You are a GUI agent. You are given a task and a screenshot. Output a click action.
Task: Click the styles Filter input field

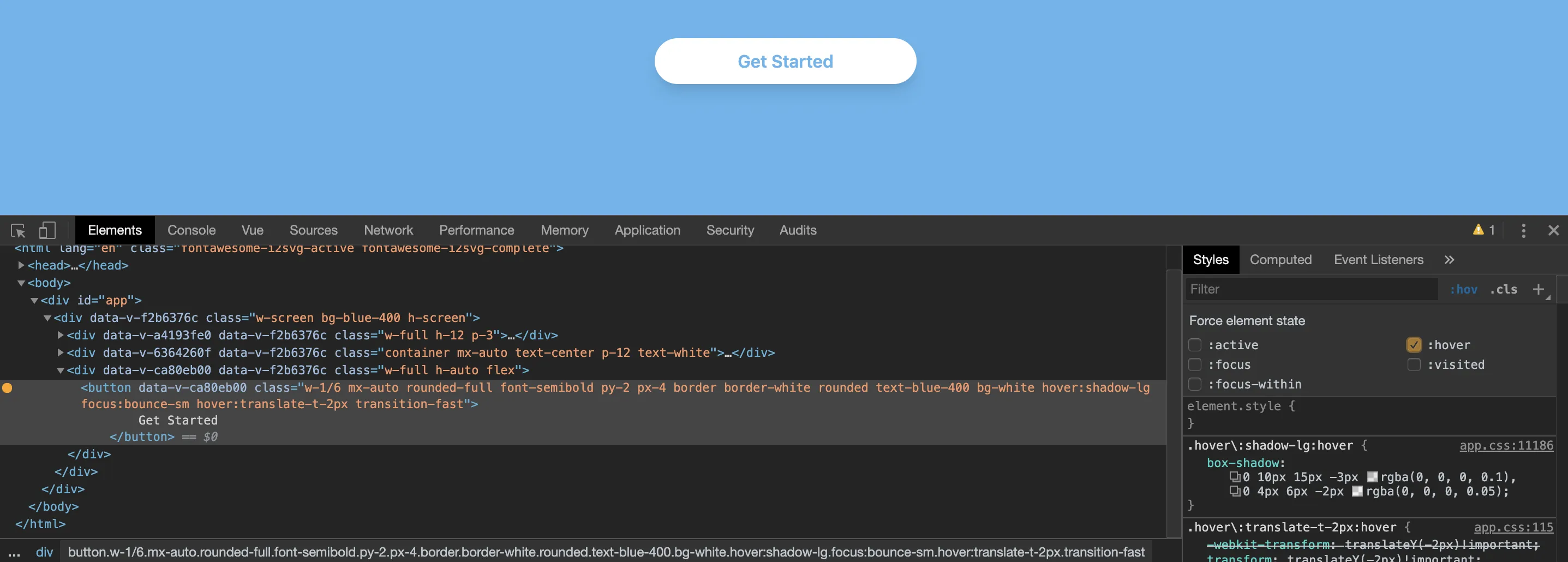coord(1311,289)
